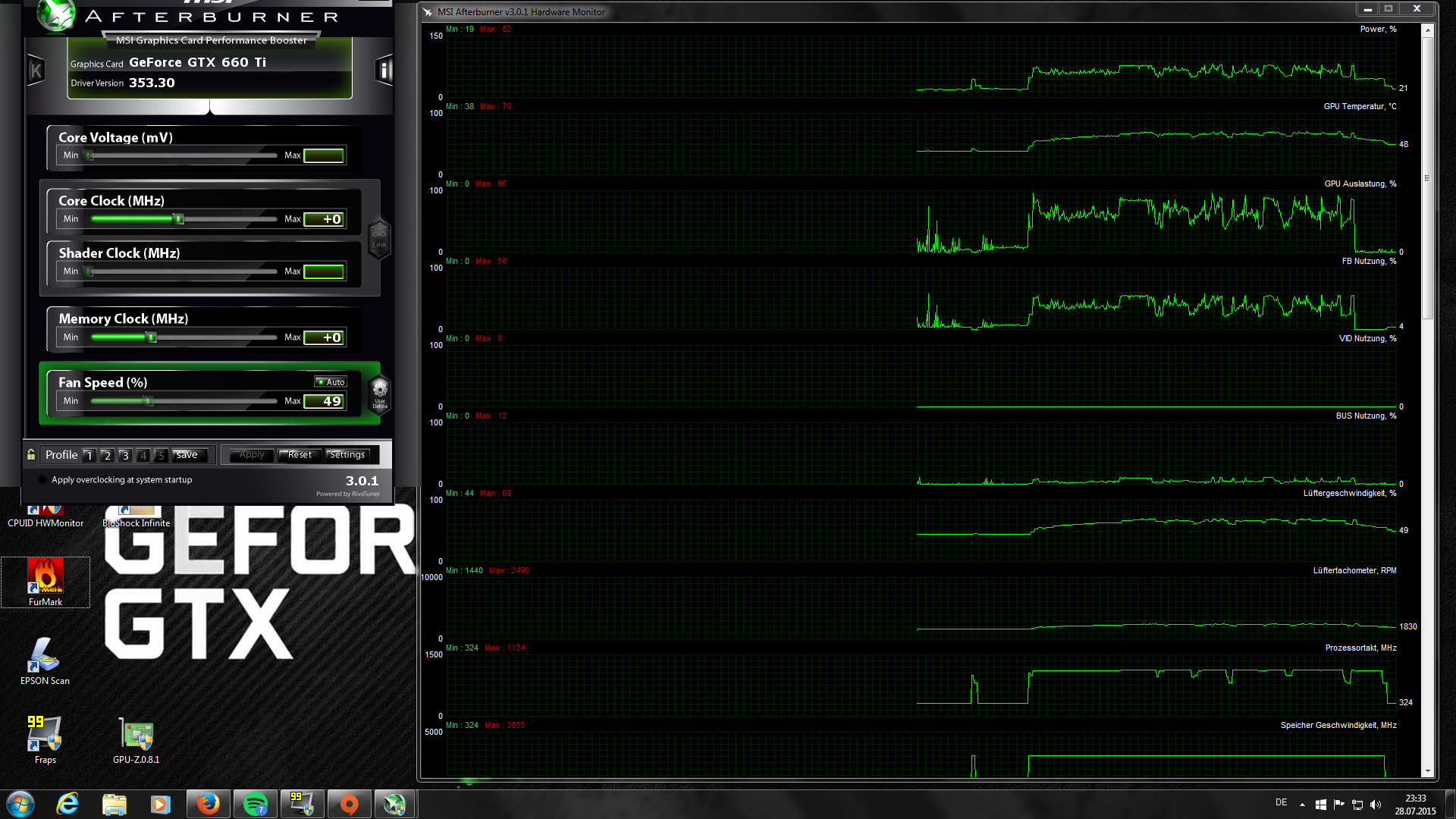Open Afterburner Settings
This screenshot has width=1456, height=819.
[347, 455]
